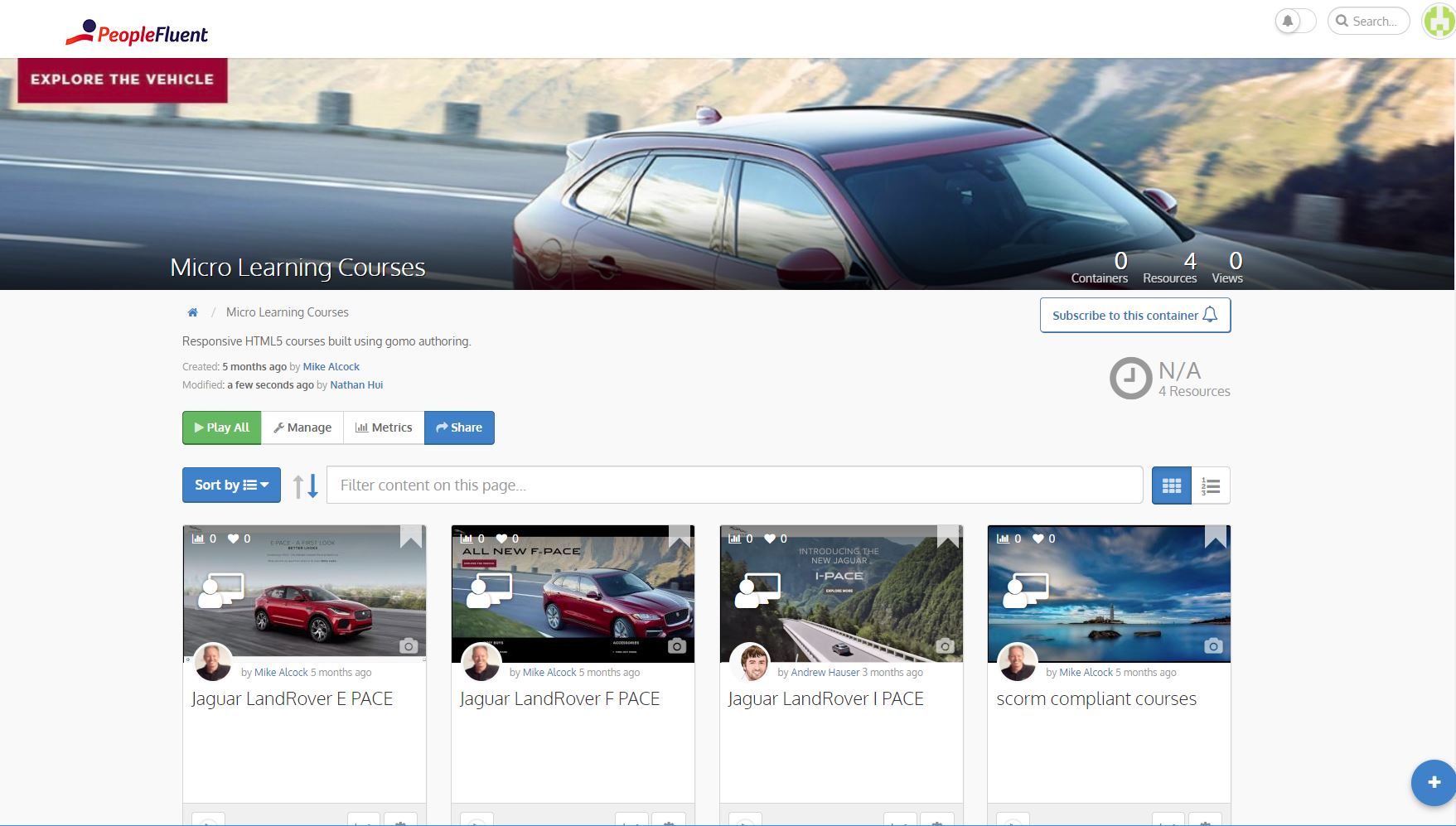
Task: Click the Share button
Action: click(459, 427)
